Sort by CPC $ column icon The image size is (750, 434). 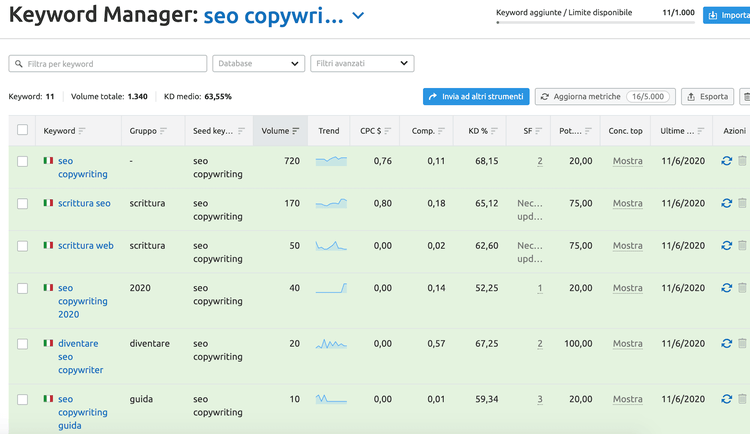pyautogui.click(x=387, y=131)
